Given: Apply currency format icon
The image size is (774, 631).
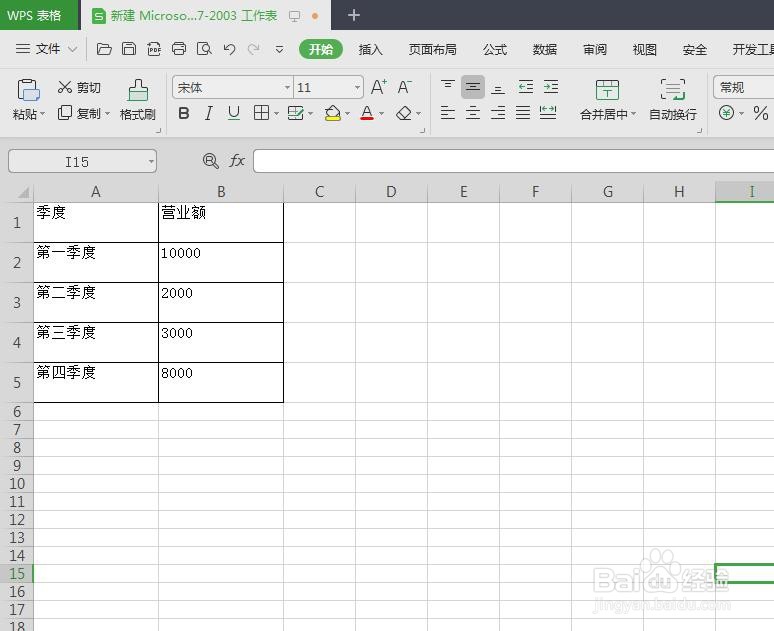Looking at the screenshot, I should pyautogui.click(x=727, y=113).
